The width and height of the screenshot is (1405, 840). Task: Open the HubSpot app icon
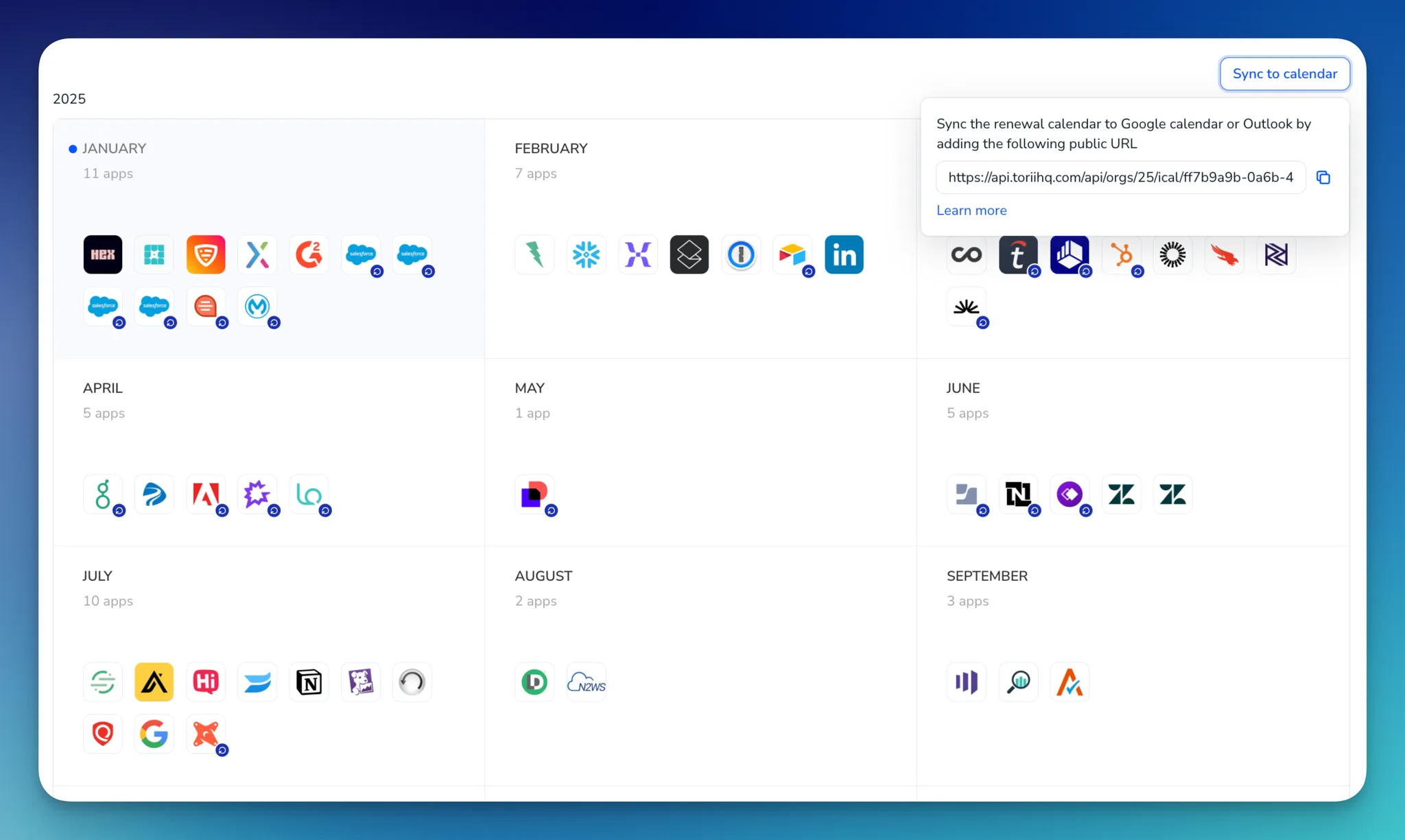coord(1122,254)
